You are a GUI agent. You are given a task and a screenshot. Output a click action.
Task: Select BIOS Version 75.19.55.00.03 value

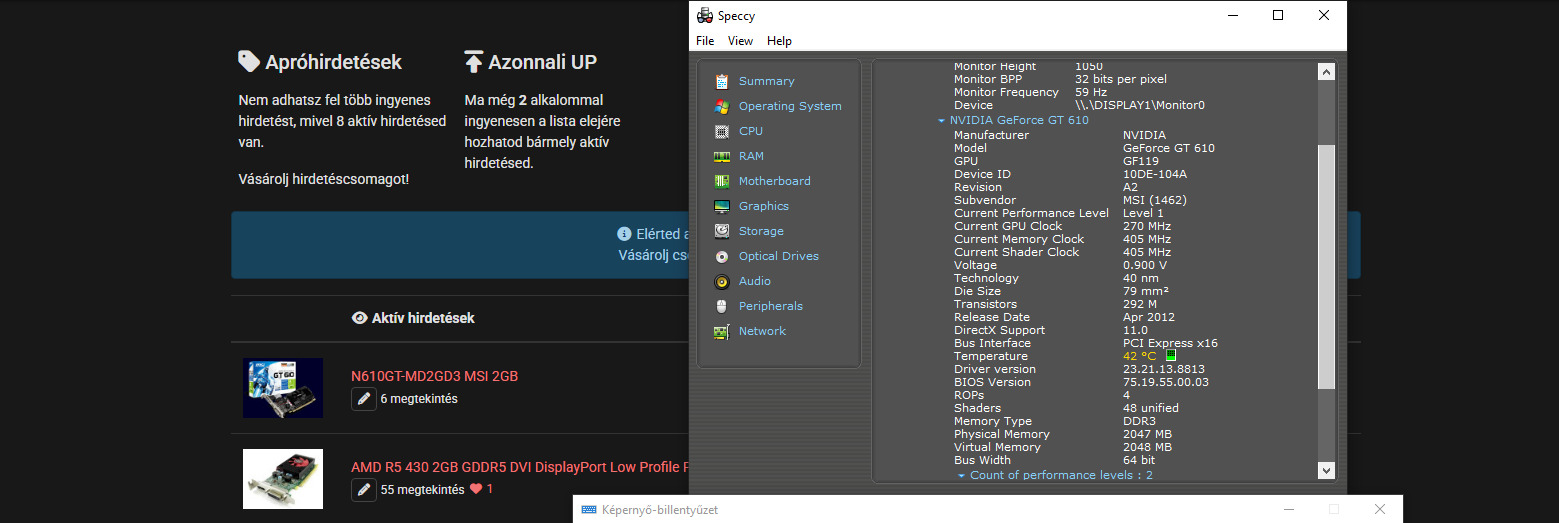coord(1166,382)
